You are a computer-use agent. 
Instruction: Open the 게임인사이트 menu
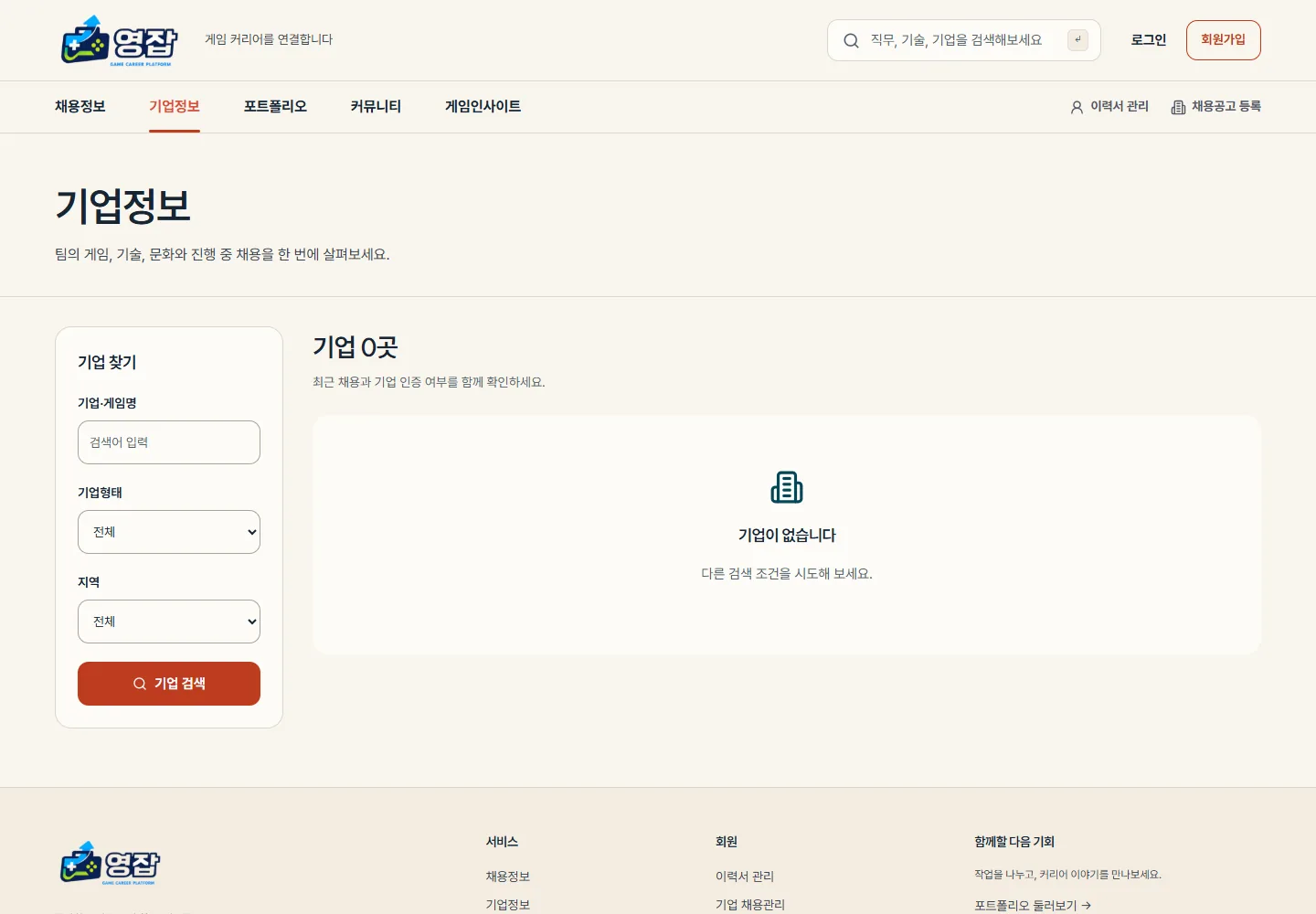[x=483, y=107]
